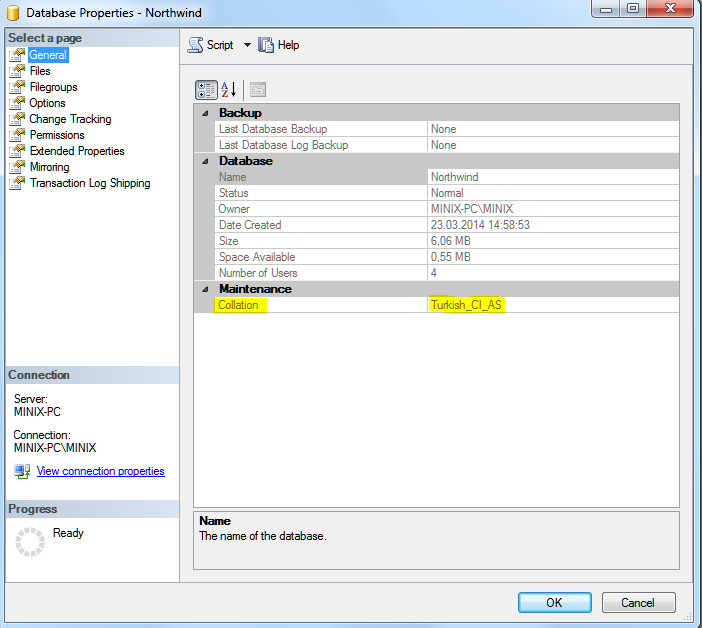Click the Alphabetical sort icon
The width and height of the screenshot is (702, 628).
[x=229, y=89]
